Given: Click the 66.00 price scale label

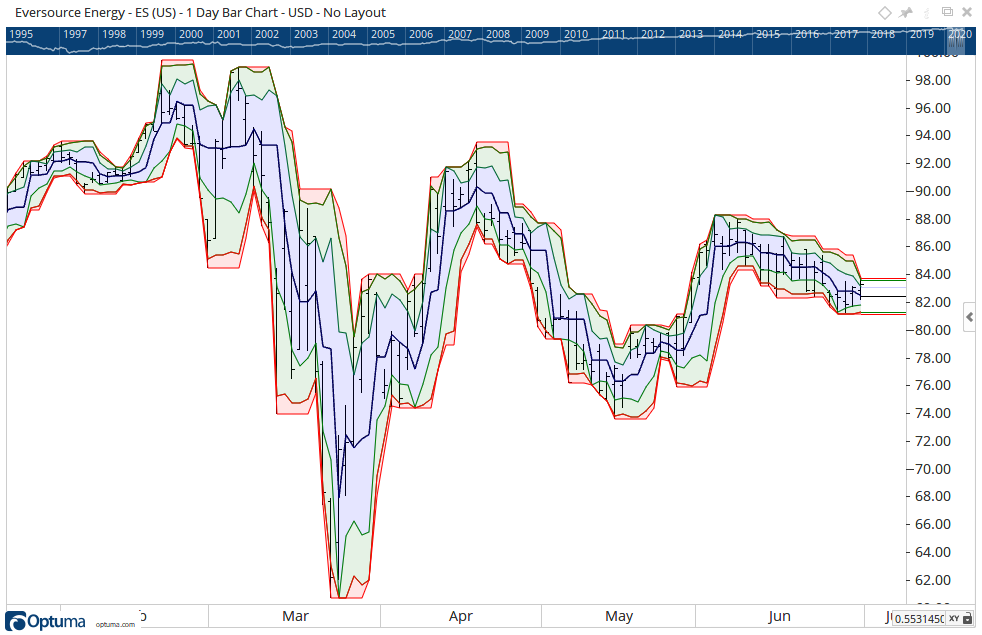Looking at the screenshot, I should (933, 524).
